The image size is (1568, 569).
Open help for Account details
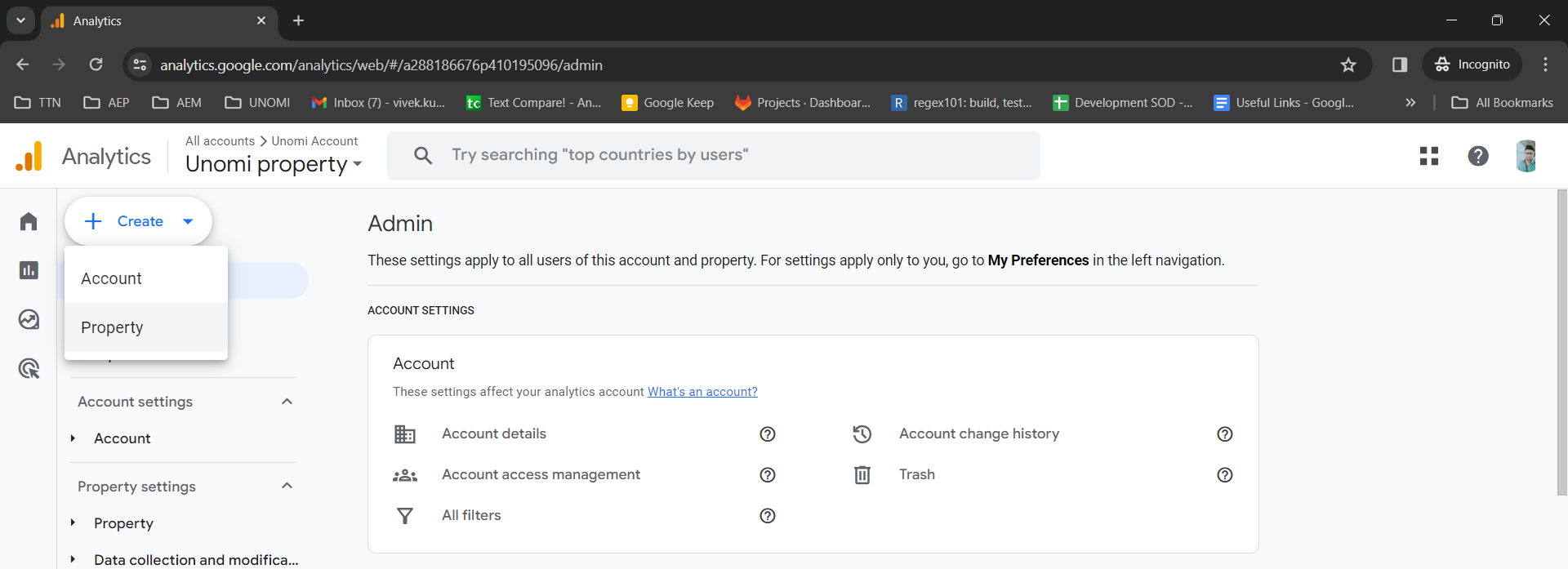768,434
